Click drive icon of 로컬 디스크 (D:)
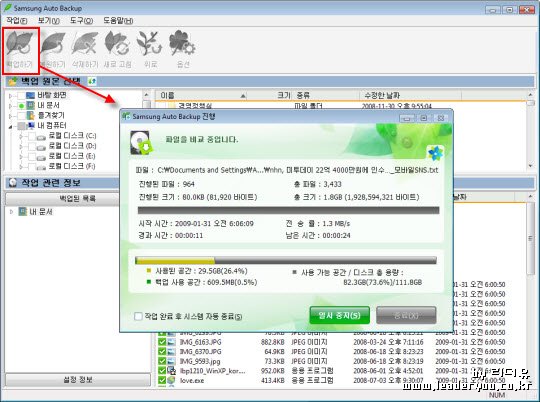 (x=41, y=147)
